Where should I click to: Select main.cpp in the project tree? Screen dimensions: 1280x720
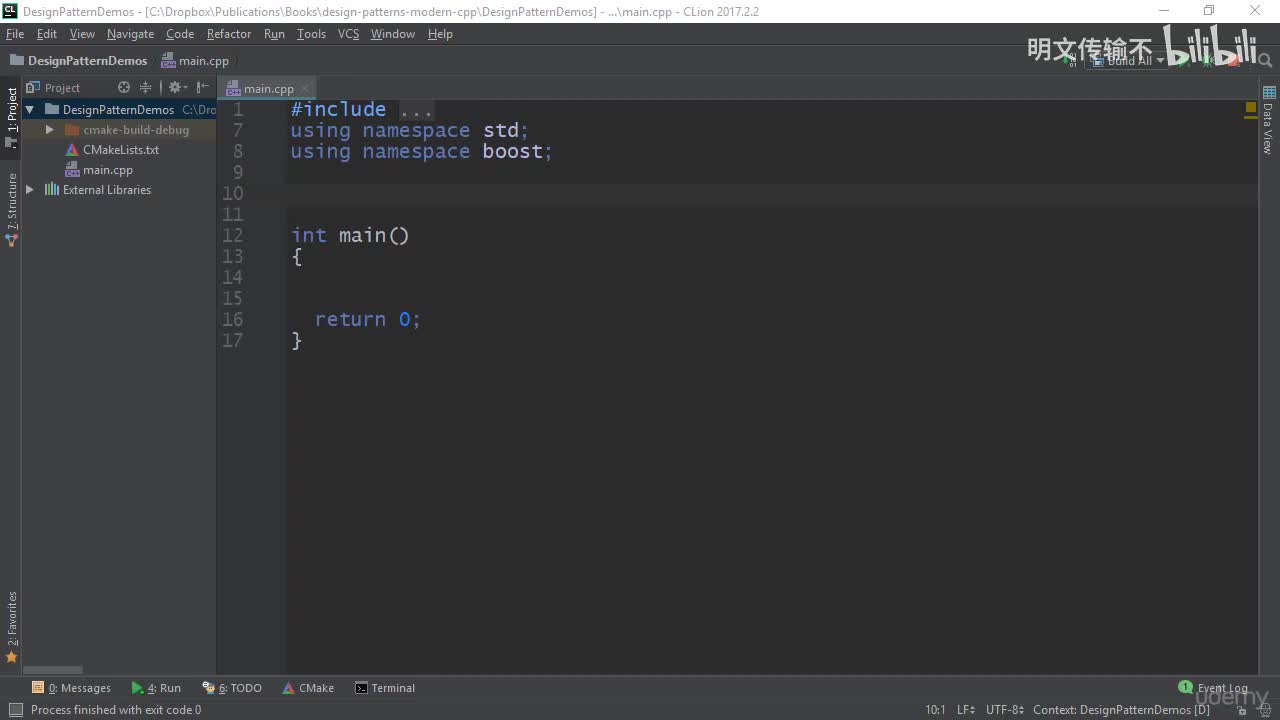[99, 170]
